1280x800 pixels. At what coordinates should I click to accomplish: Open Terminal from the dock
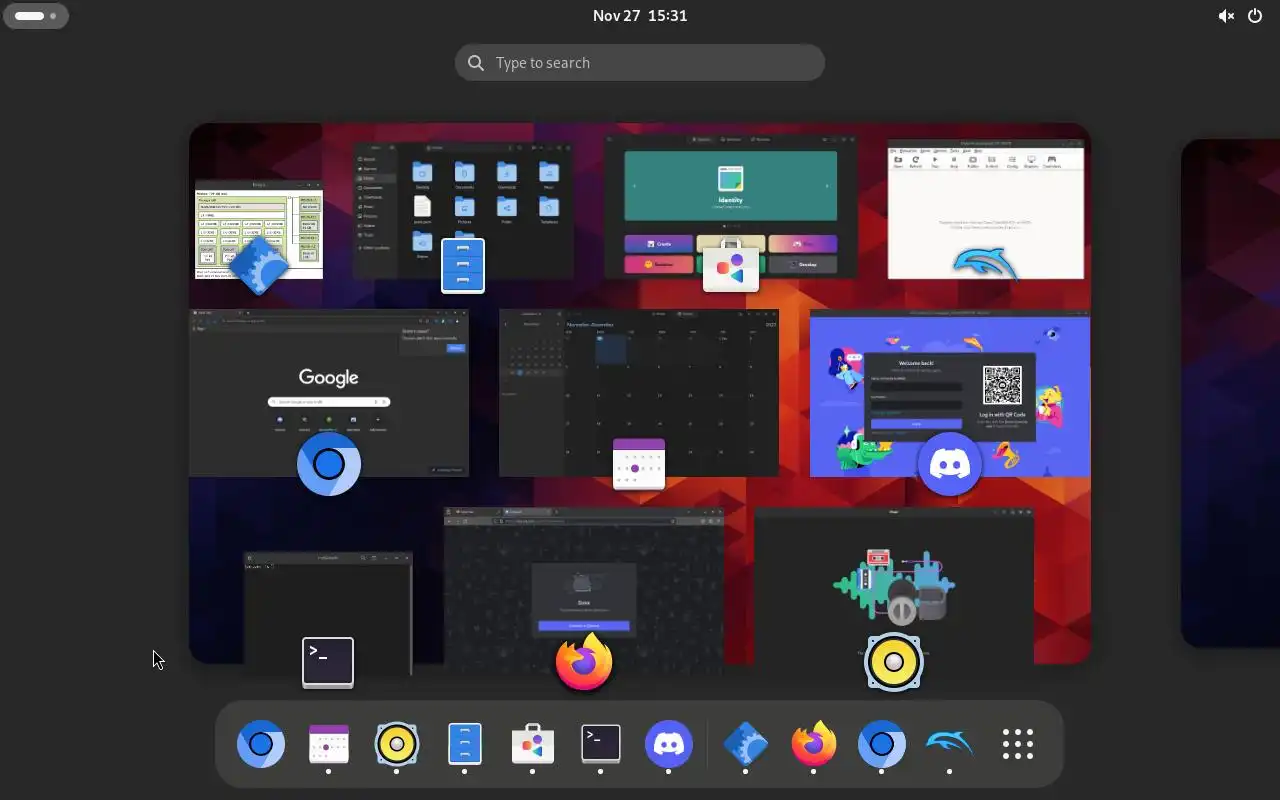(x=601, y=745)
